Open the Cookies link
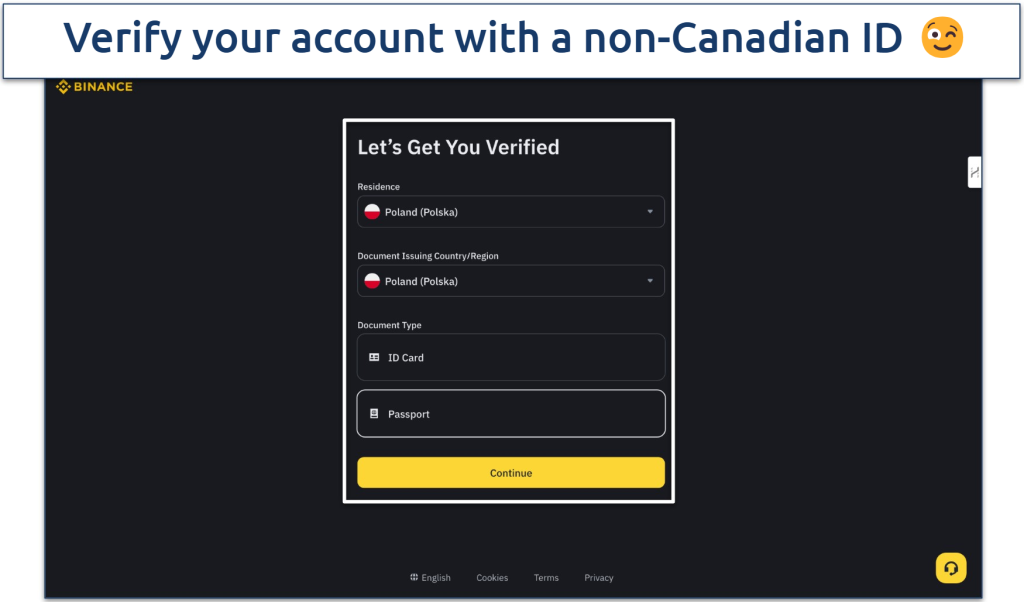The width and height of the screenshot is (1024, 602). click(x=492, y=577)
